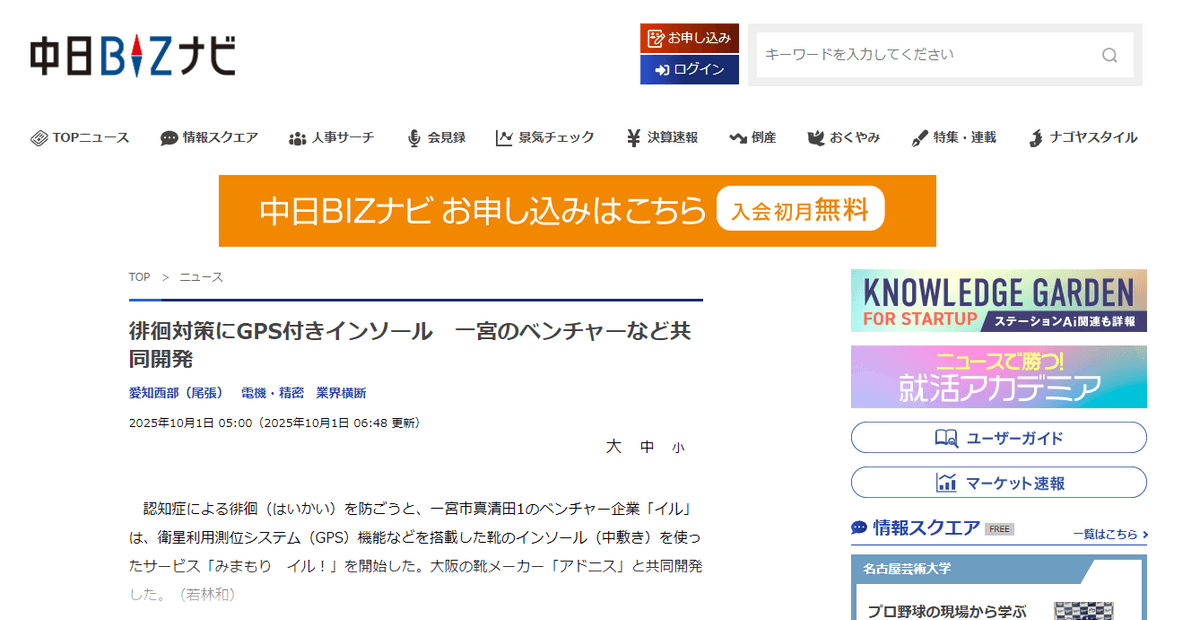Click the shachihoko icon beside ナゴヤスタイル

tap(1036, 138)
